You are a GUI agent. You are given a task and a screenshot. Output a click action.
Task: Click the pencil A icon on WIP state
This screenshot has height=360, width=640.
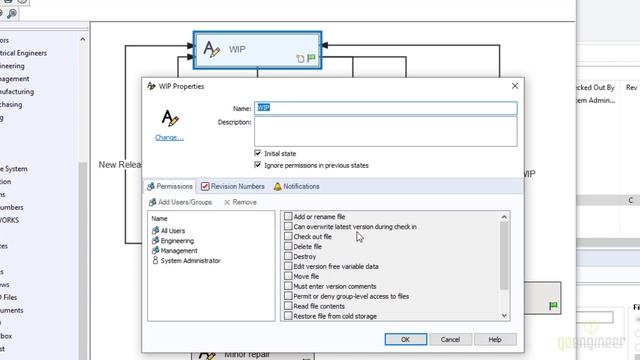pyautogui.click(x=211, y=49)
